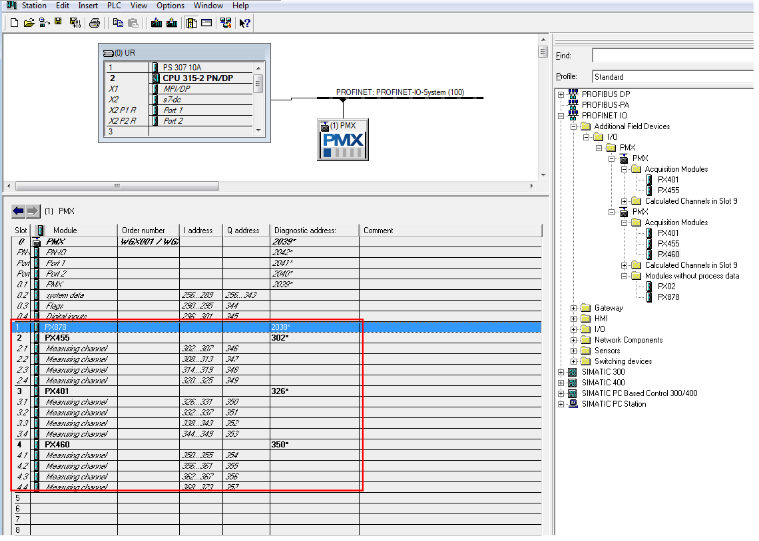The image size is (759, 541).
Task: Select the MPI/DP row in UR rack
Action: [177, 89]
